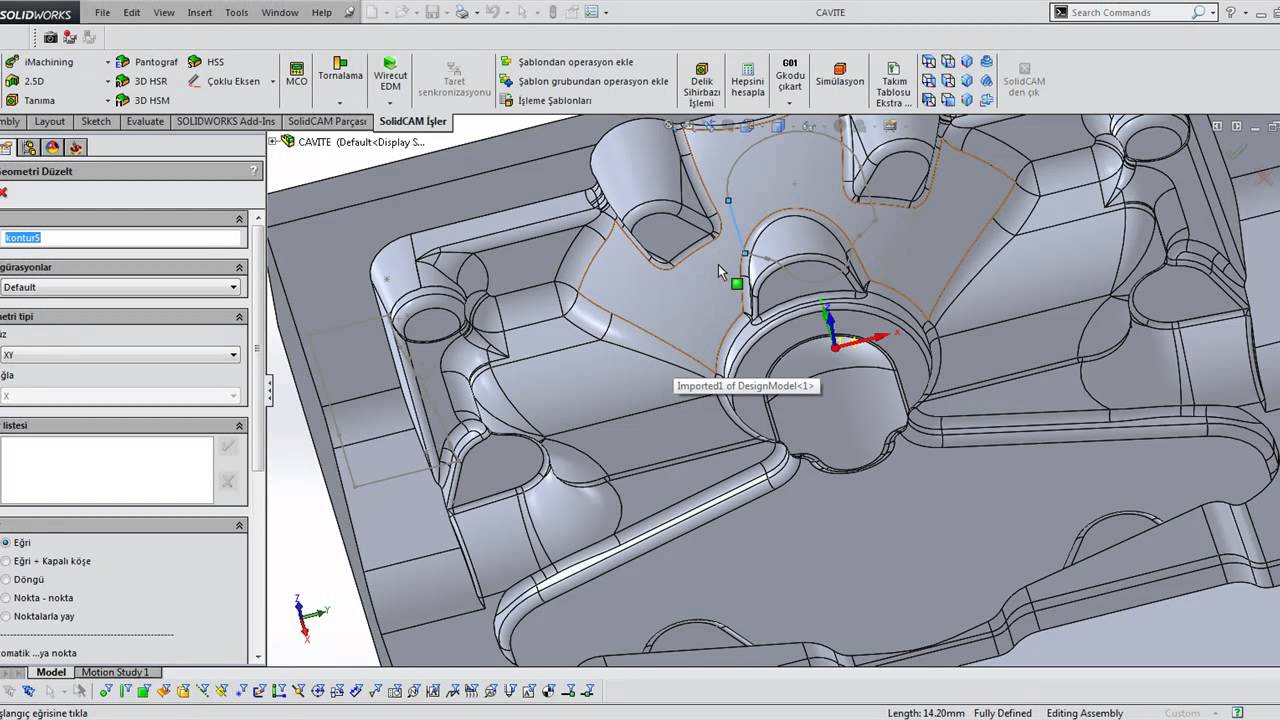1280x720 pixels.
Task: Open the Tanıma recognition tool
Action: click(x=30, y=100)
